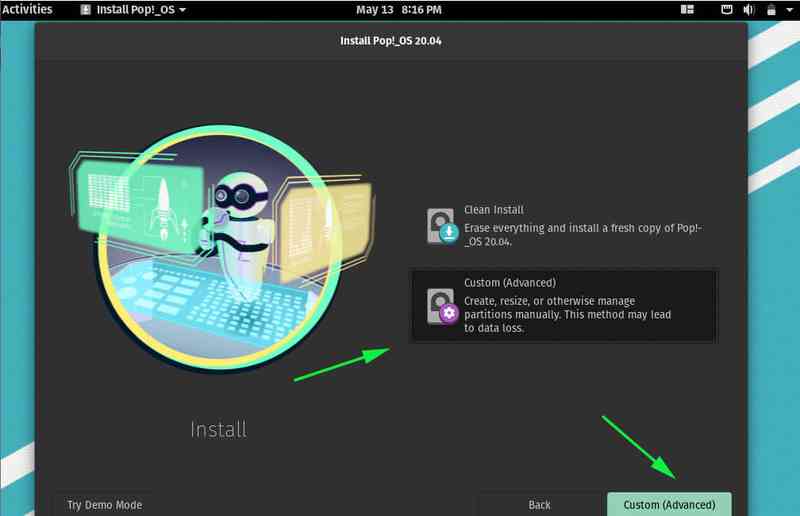The height and width of the screenshot is (516, 800).
Task: Choose the Custom (Advanced) option row
Action: [564, 305]
